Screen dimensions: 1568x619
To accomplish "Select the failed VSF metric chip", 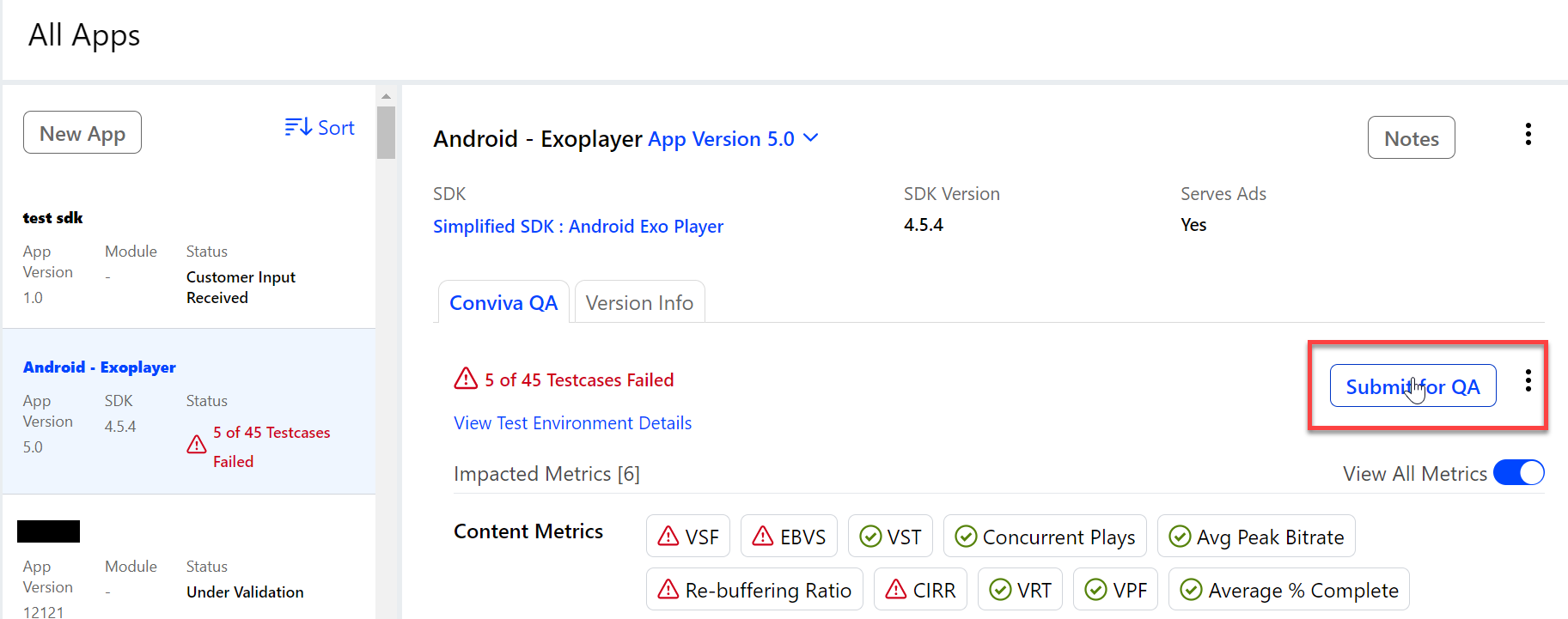I will 687,537.
